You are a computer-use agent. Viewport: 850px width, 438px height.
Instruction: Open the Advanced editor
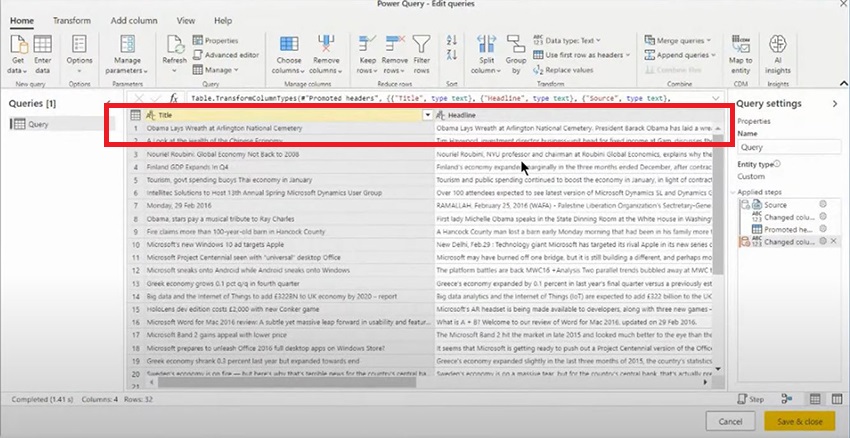coord(226,55)
